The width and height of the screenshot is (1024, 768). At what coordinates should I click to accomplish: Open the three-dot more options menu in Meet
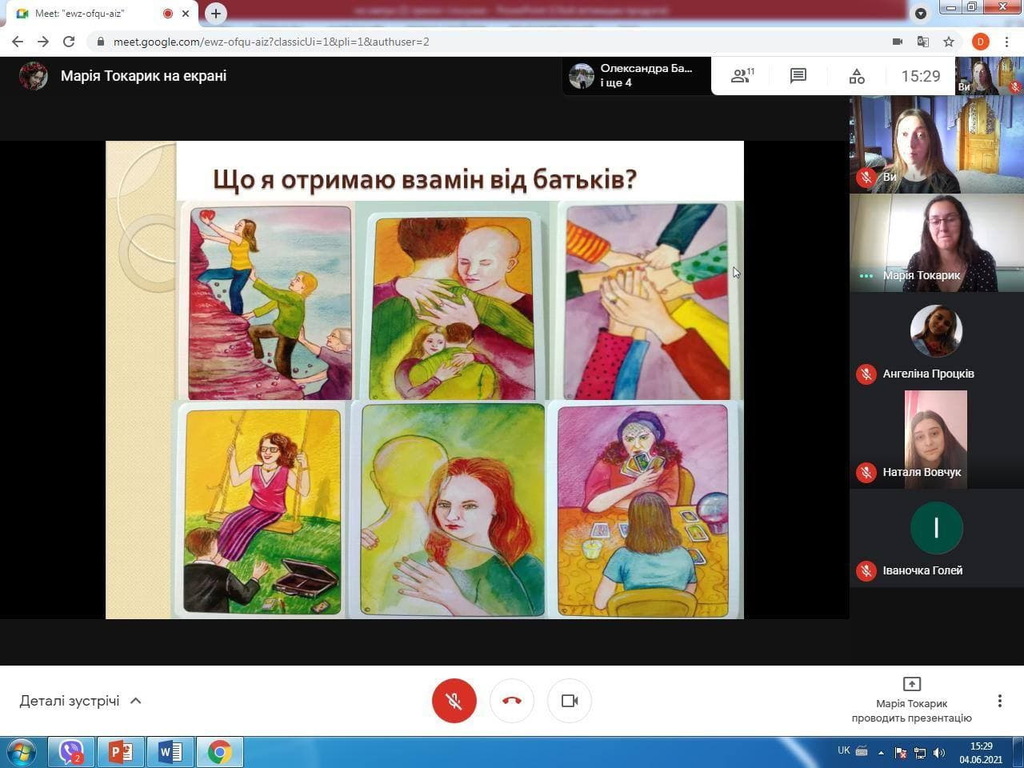pos(999,701)
